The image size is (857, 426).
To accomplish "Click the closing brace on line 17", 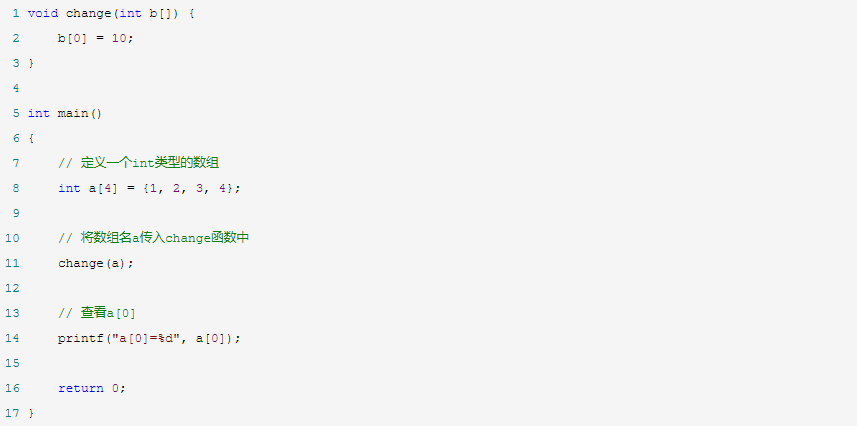I will tap(31, 413).
